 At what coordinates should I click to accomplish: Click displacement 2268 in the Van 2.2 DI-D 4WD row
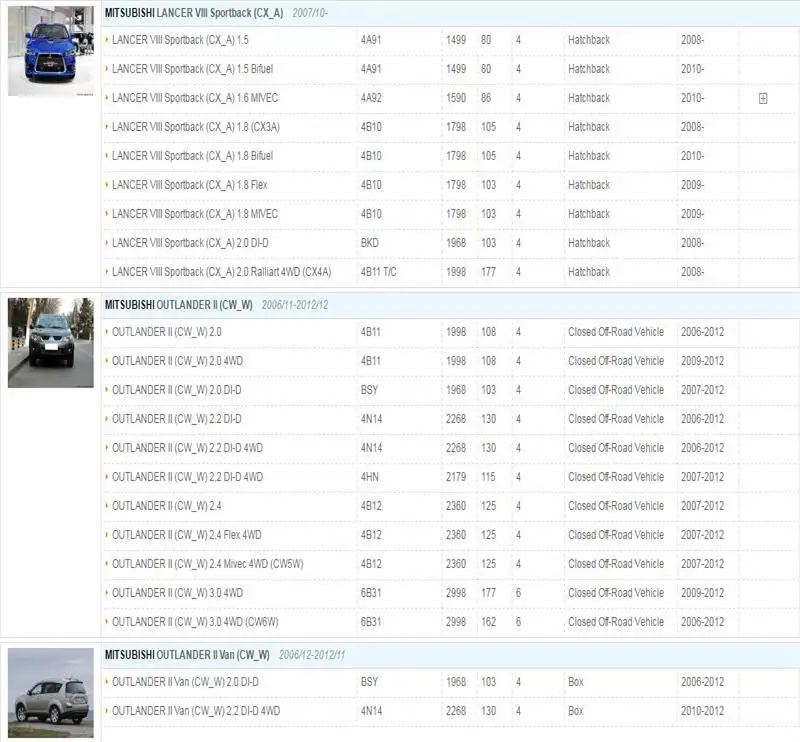pos(456,712)
